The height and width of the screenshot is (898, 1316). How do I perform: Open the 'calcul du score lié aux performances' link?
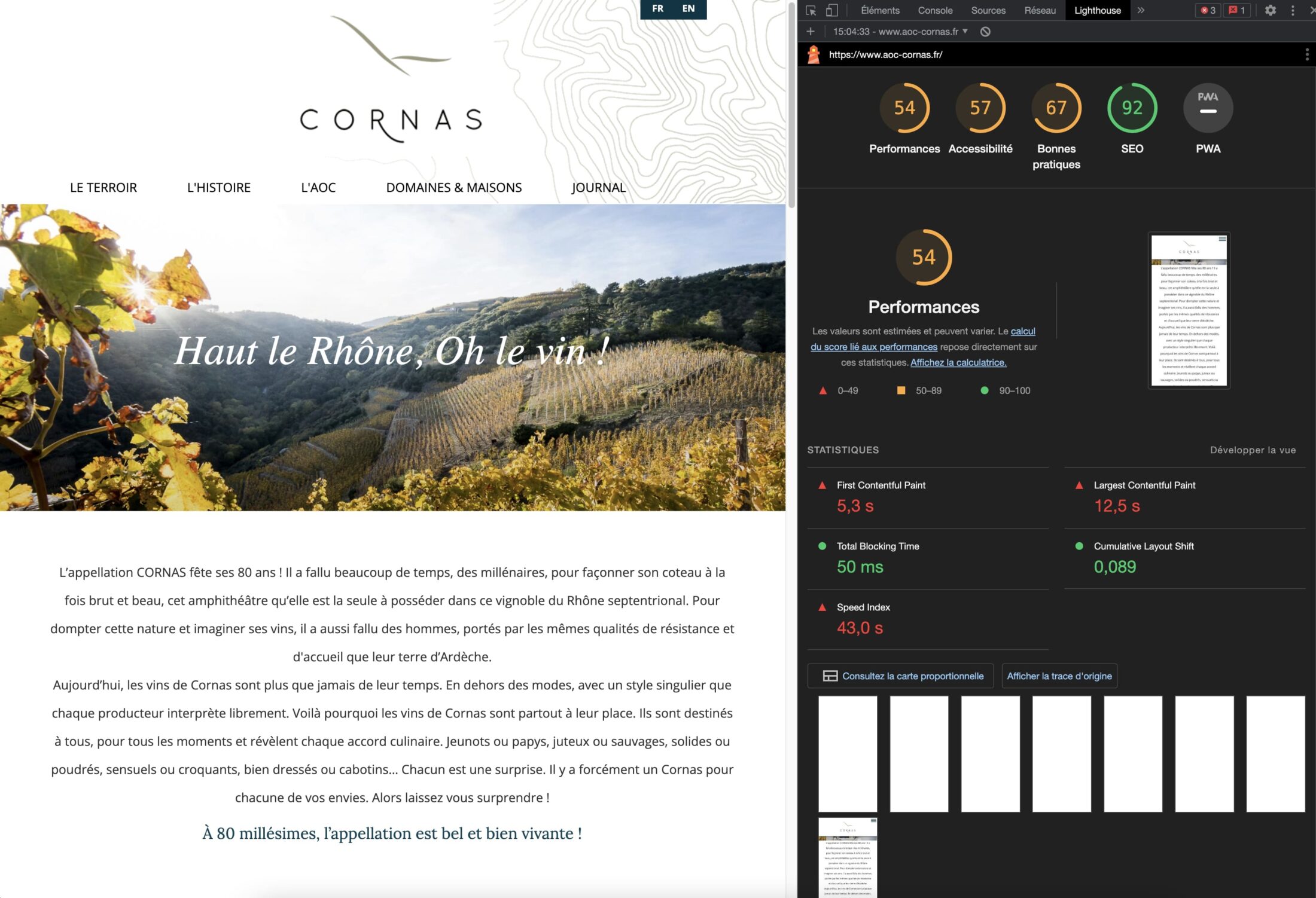tap(923, 339)
